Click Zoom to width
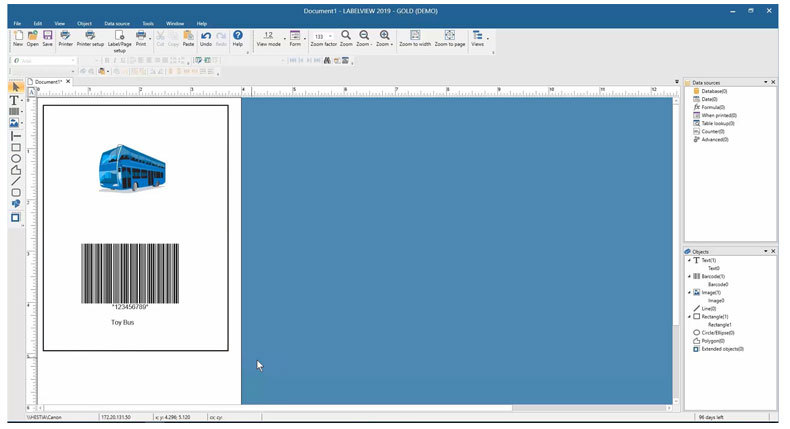The height and width of the screenshot is (429, 790). coord(414,39)
